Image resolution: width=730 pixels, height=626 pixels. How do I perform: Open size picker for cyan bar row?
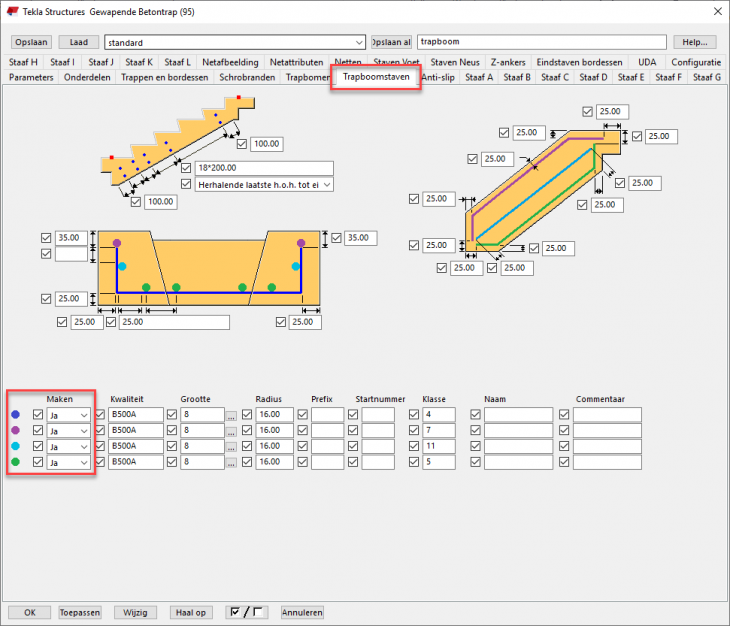coord(232,447)
